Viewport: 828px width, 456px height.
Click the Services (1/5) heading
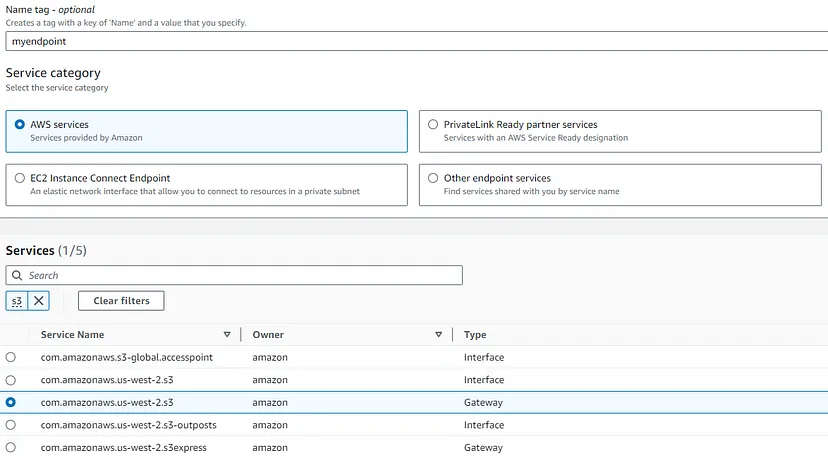(46, 250)
